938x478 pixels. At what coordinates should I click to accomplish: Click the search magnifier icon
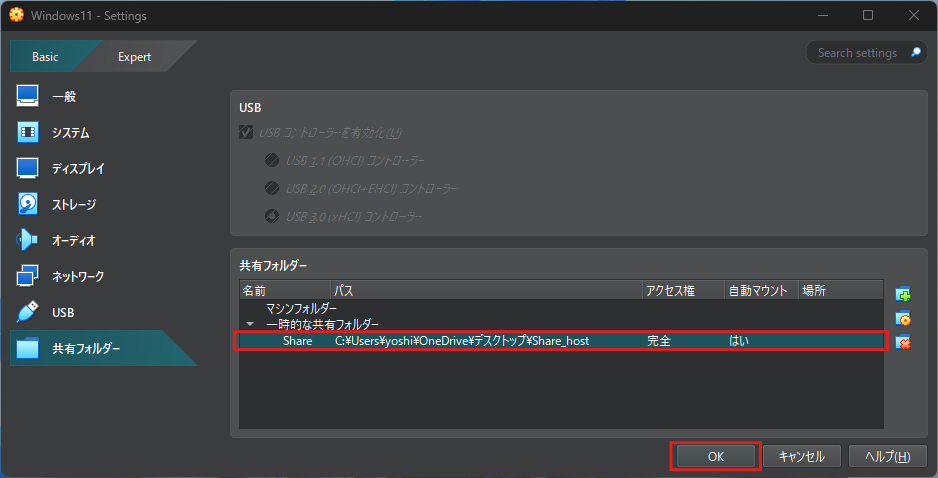pyautogui.click(x=915, y=53)
